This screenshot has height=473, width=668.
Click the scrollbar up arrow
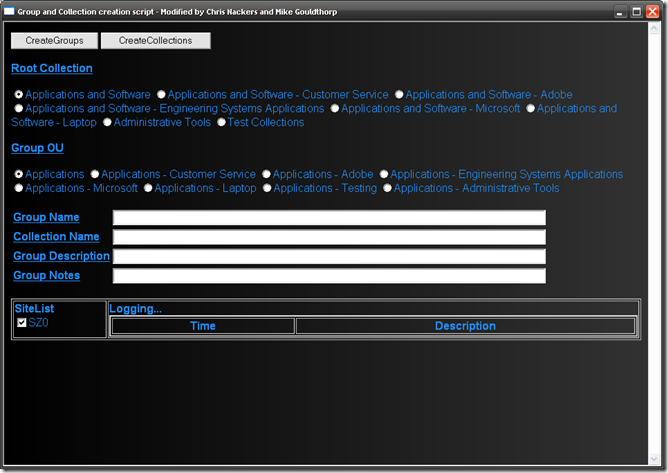click(654, 28)
